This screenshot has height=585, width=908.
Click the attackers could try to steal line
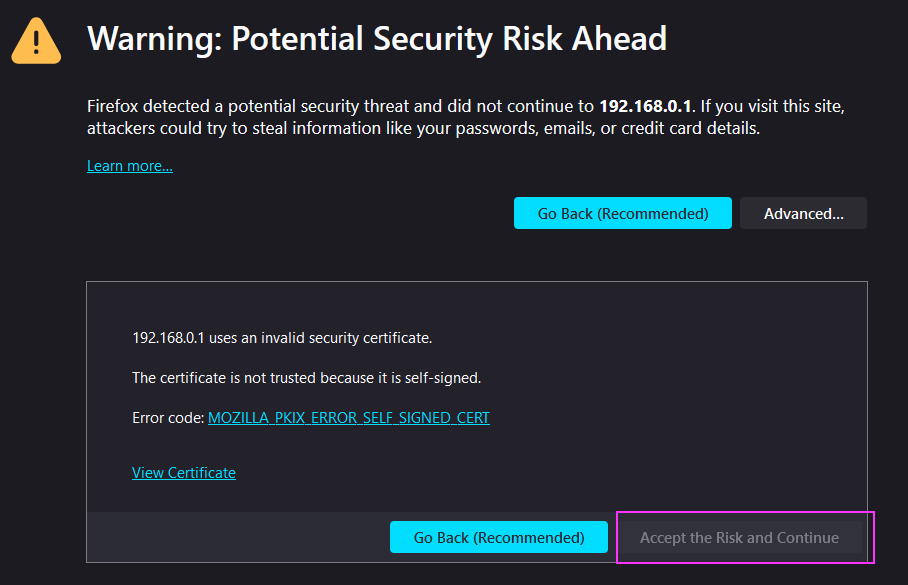pos(423,128)
